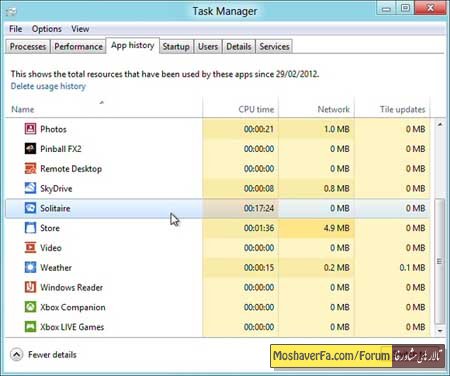Click Delete usage history link
The width and height of the screenshot is (450, 376).
(x=48, y=86)
